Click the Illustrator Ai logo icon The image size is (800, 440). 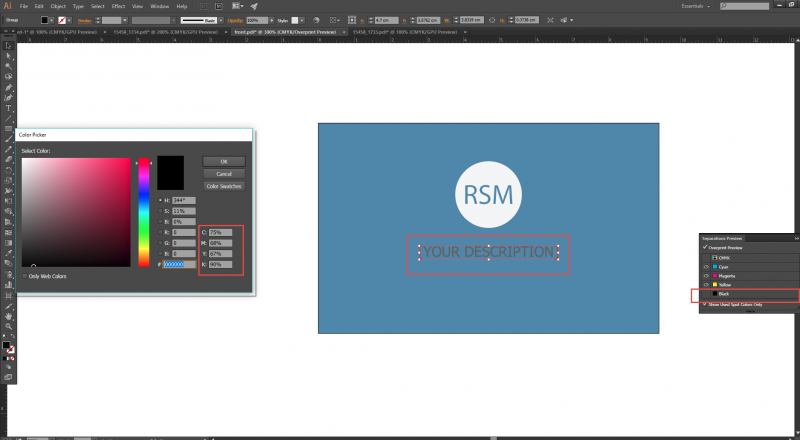coord(7,6)
